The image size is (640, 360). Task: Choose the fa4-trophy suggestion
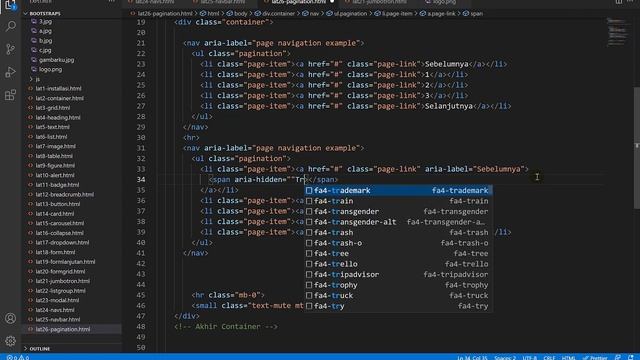coord(398,285)
